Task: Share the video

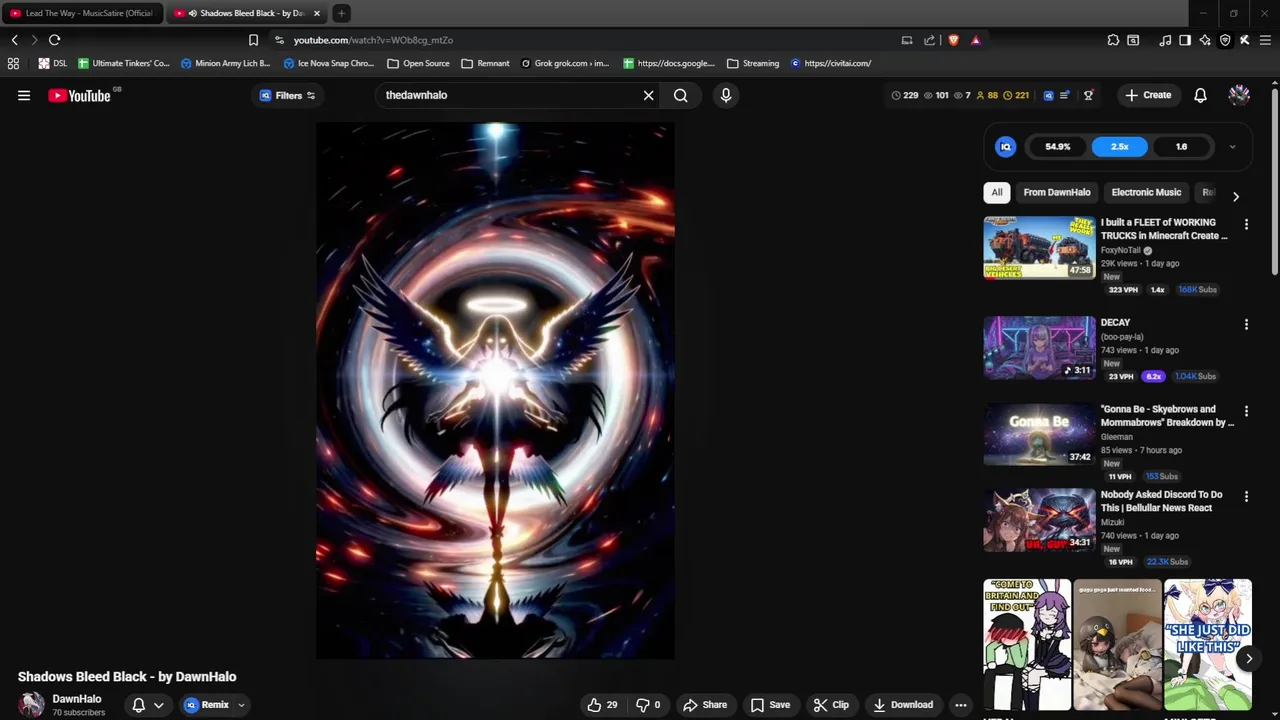Action: (705, 705)
